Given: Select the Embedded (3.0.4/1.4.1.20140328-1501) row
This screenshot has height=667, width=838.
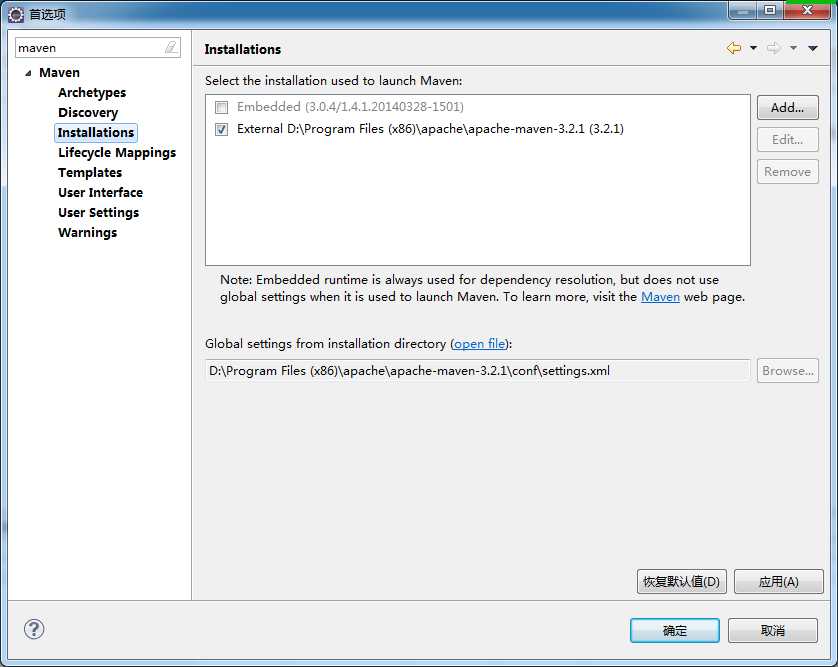Looking at the screenshot, I should [350, 107].
